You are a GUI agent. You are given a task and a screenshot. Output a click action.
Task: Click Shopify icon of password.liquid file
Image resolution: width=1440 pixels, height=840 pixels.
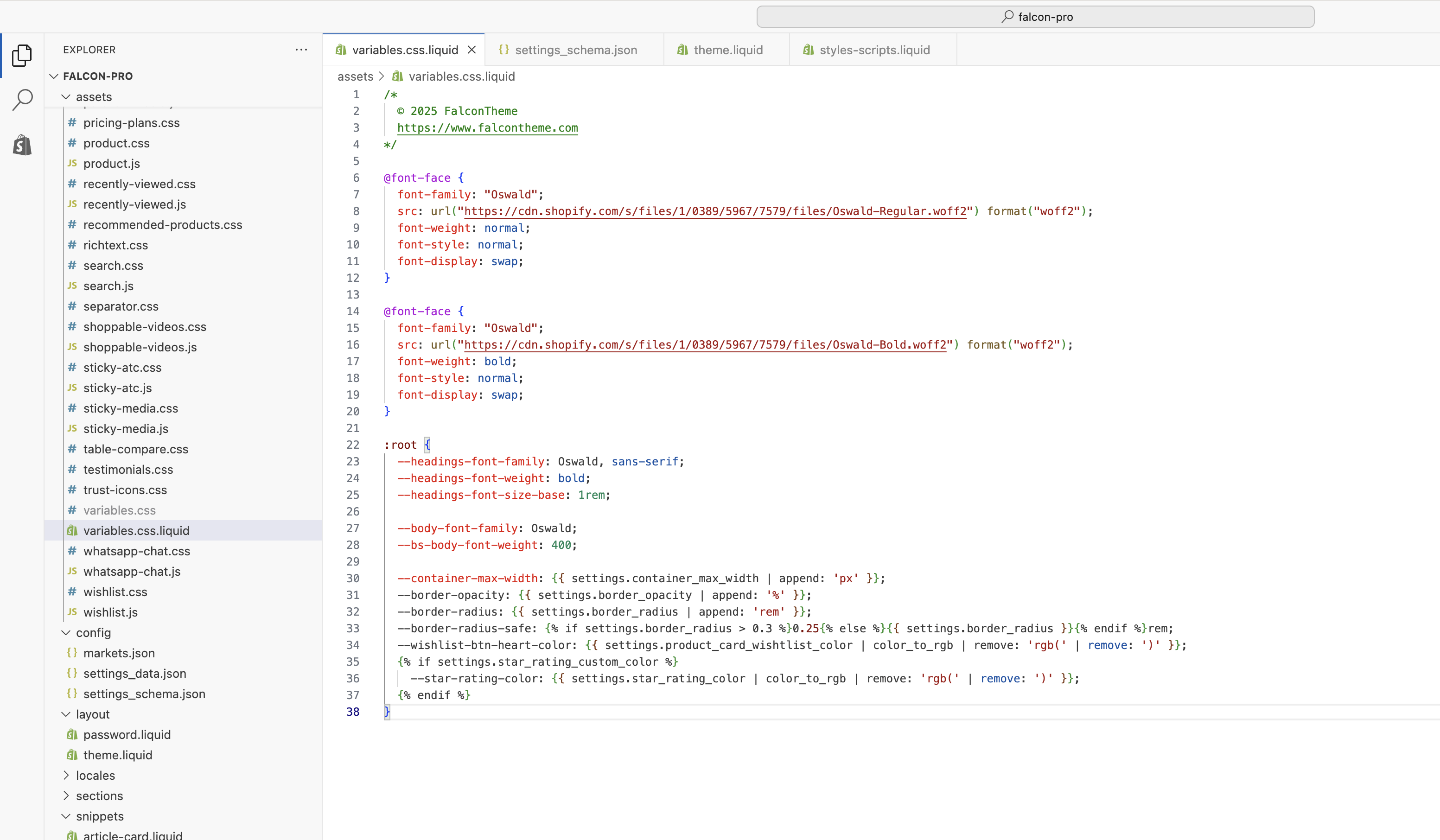point(72,734)
